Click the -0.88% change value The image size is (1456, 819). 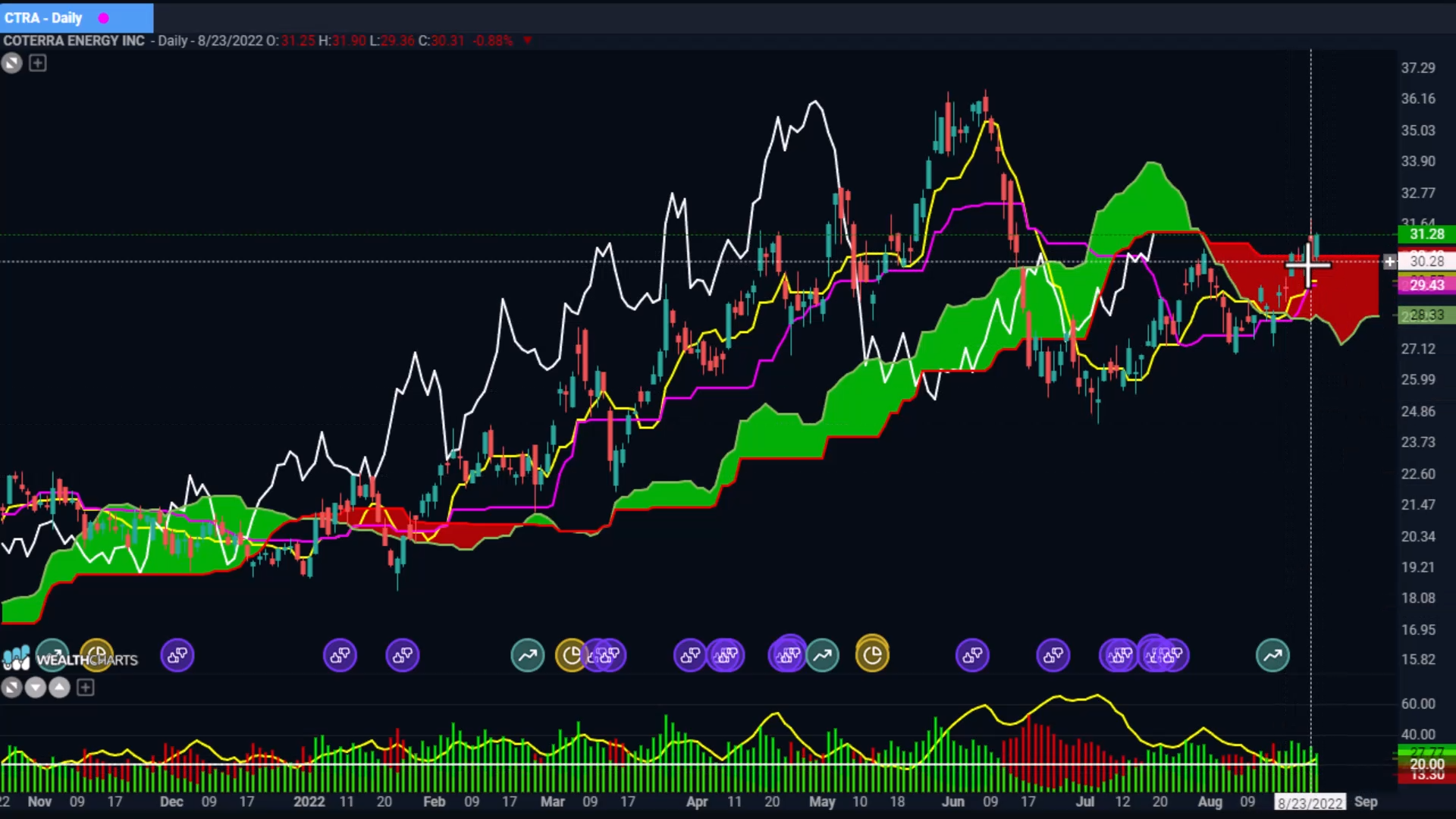pyautogui.click(x=493, y=41)
